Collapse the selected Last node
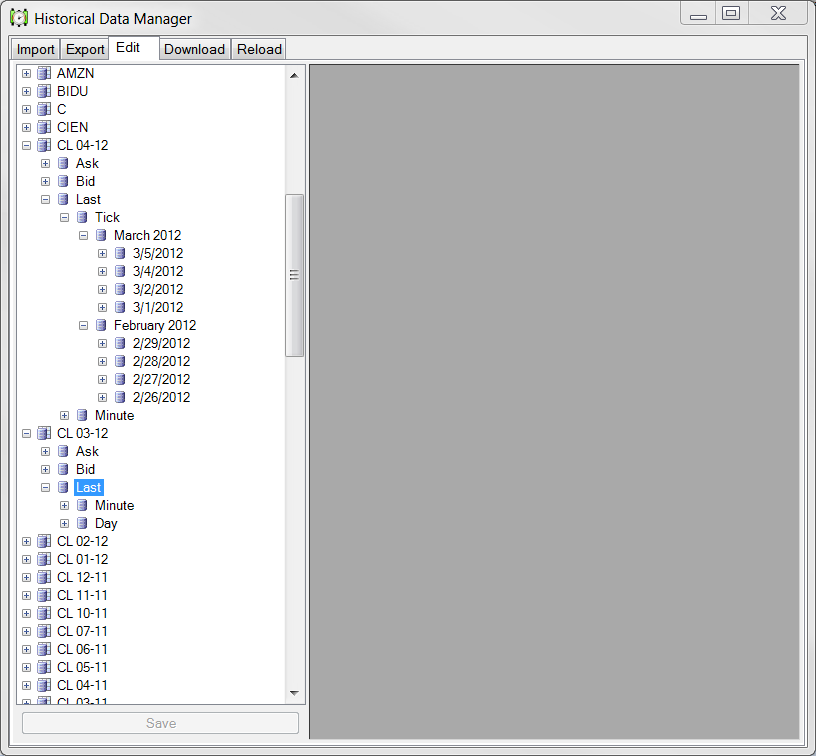816x756 pixels. (45, 488)
